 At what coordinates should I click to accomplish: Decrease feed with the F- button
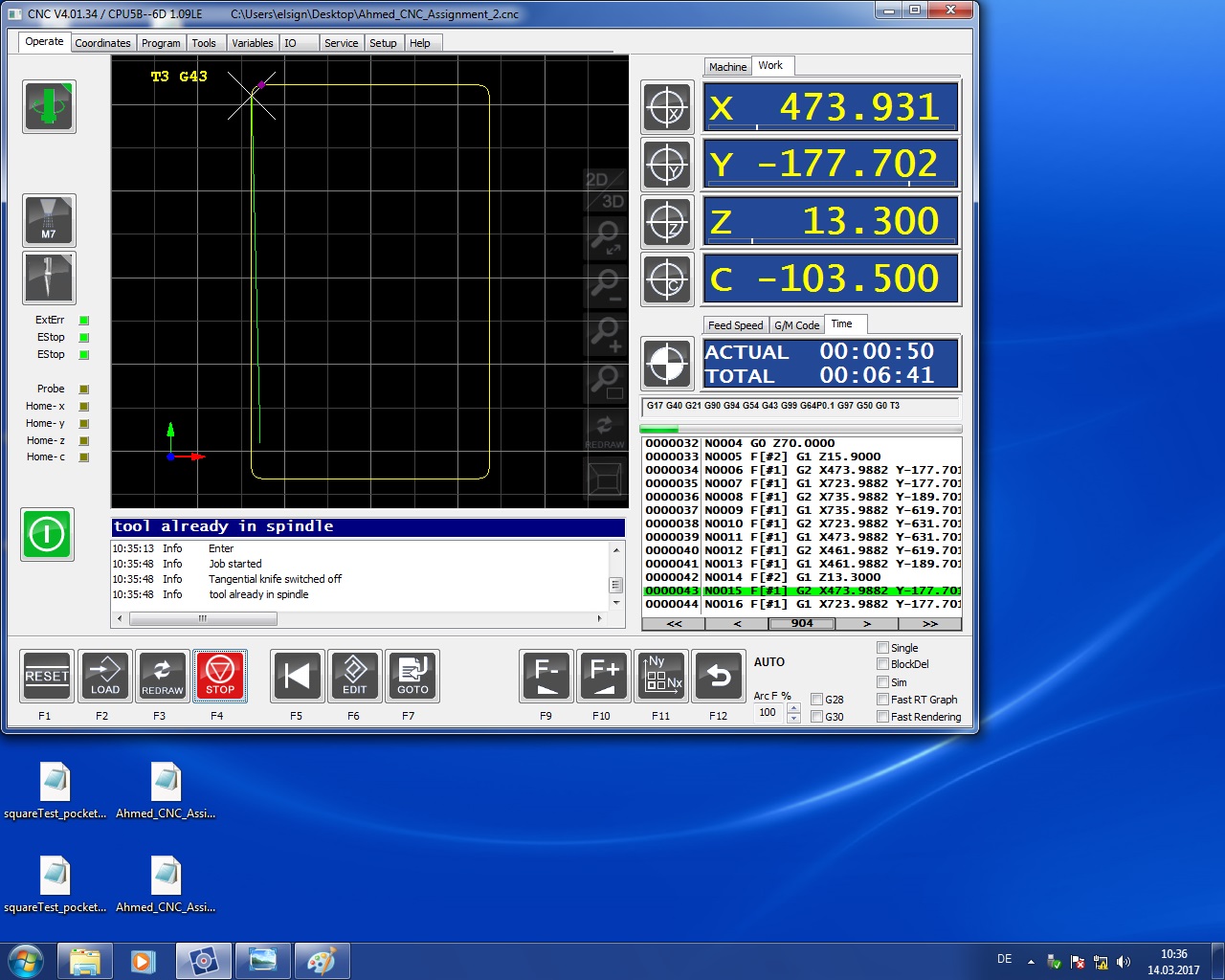coord(546,676)
